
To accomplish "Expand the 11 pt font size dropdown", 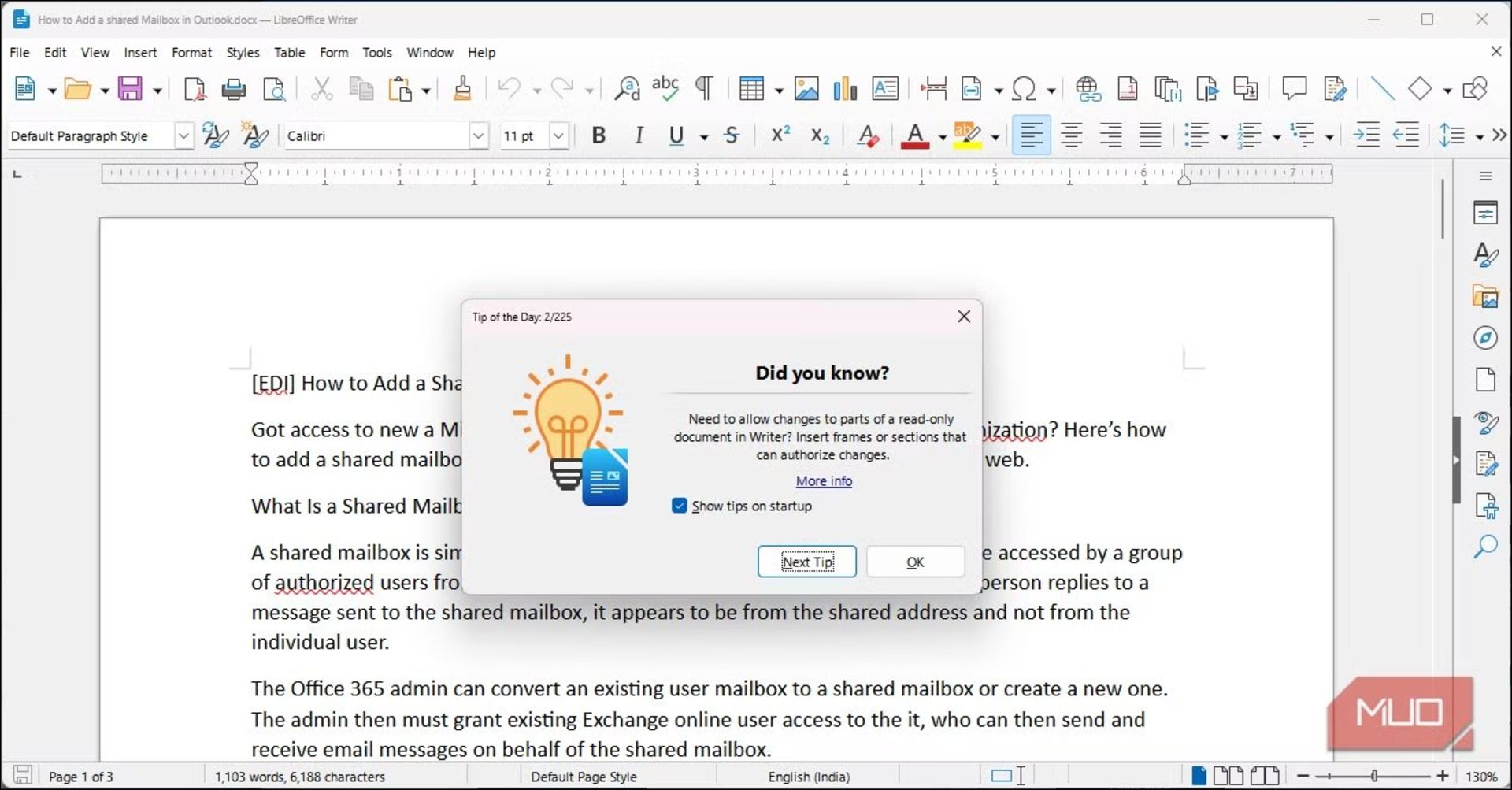I will [558, 136].
